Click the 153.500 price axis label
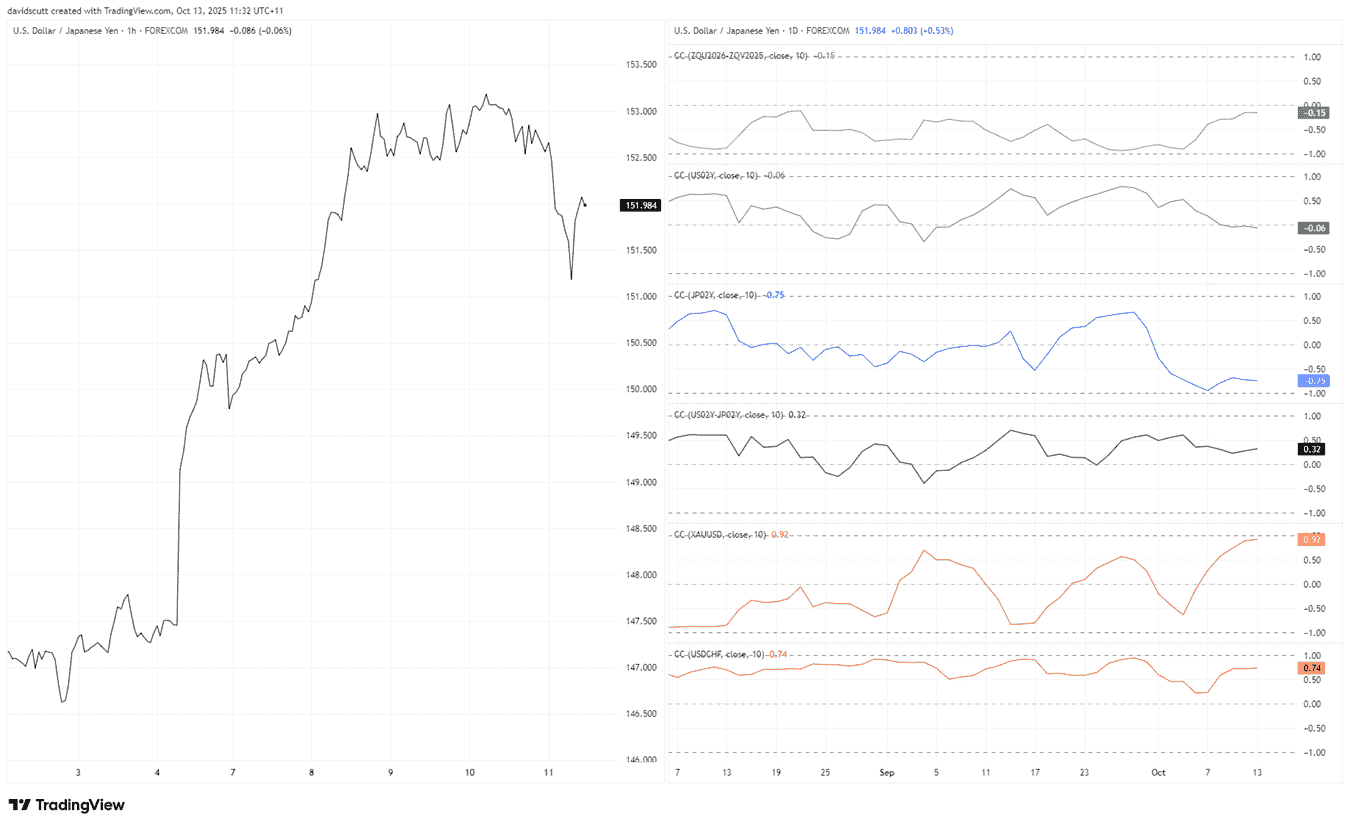The image size is (1350, 827). [x=641, y=65]
